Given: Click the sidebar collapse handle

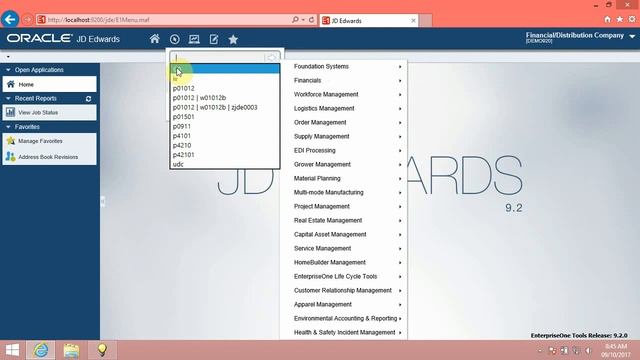Looking at the screenshot, I should click(x=102, y=201).
